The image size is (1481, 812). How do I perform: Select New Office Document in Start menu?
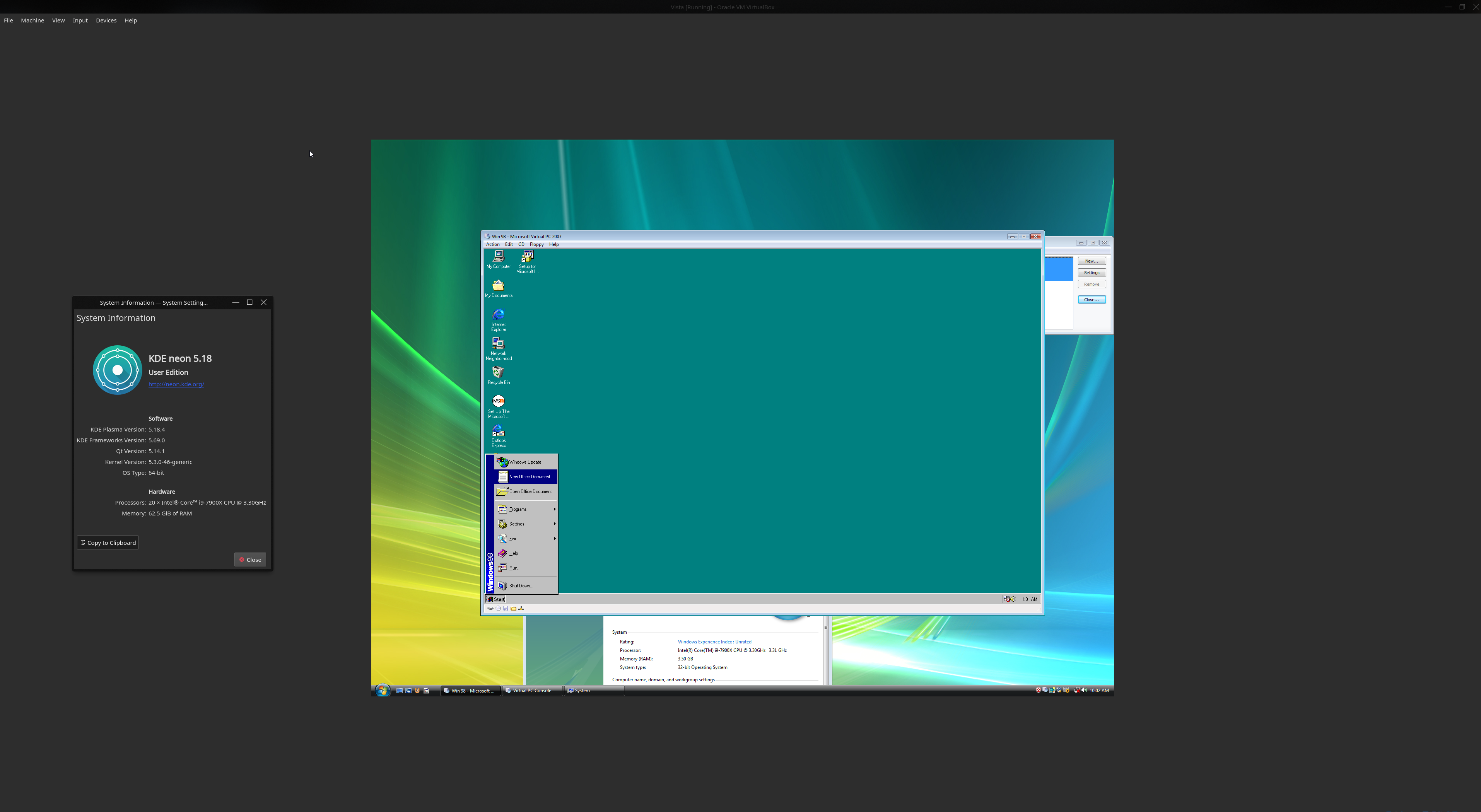tap(526, 476)
